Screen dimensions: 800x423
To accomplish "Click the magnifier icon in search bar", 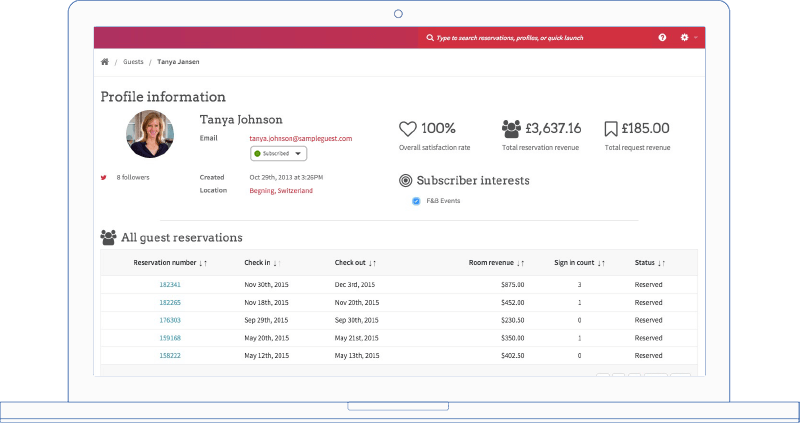I will click(430, 38).
